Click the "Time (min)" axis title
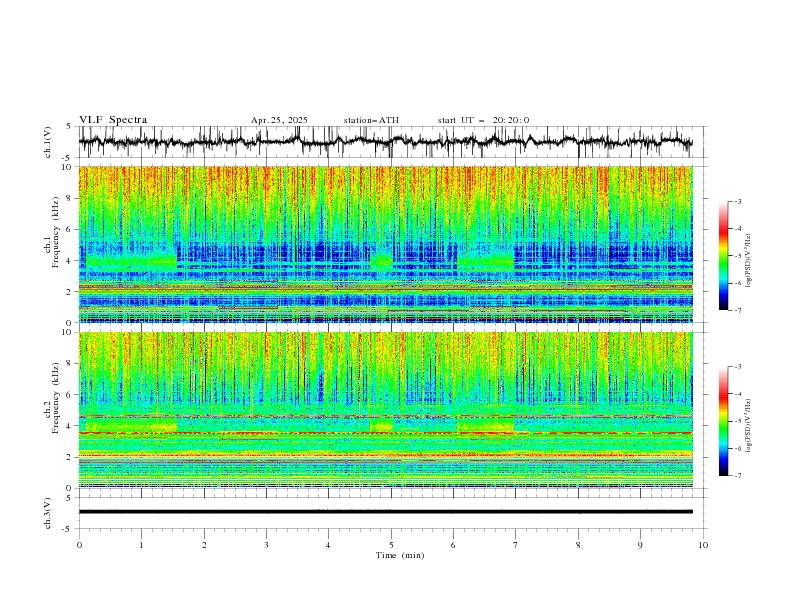The height and width of the screenshot is (612, 792). (400, 555)
